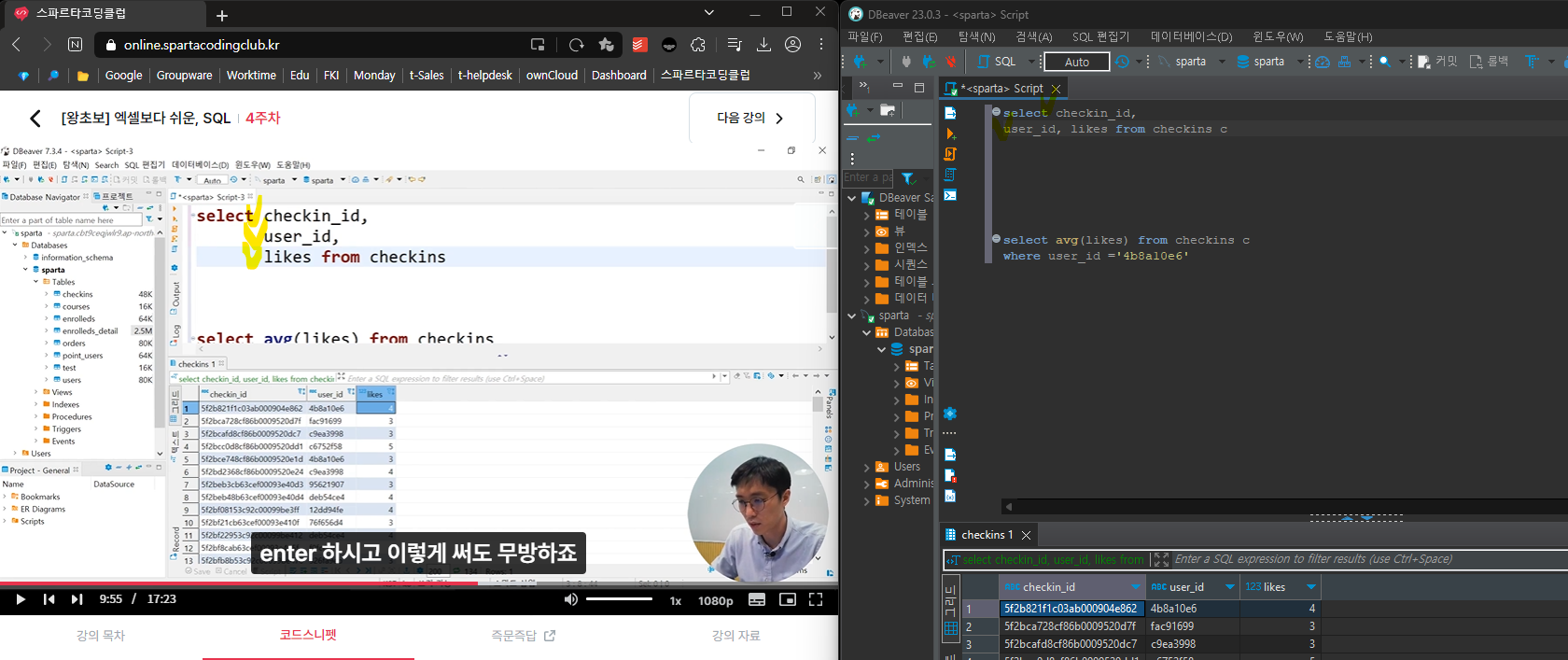Click DBeaver new connection toolbar icon
The width and height of the screenshot is (1568, 660).
(x=861, y=62)
